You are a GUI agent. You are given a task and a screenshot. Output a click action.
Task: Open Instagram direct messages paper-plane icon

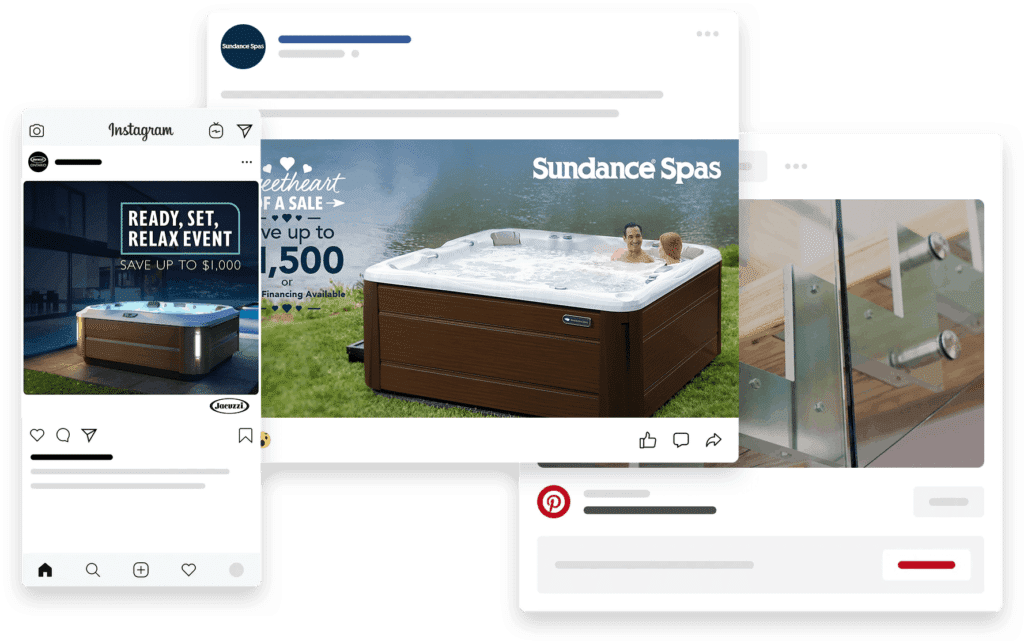(x=244, y=131)
